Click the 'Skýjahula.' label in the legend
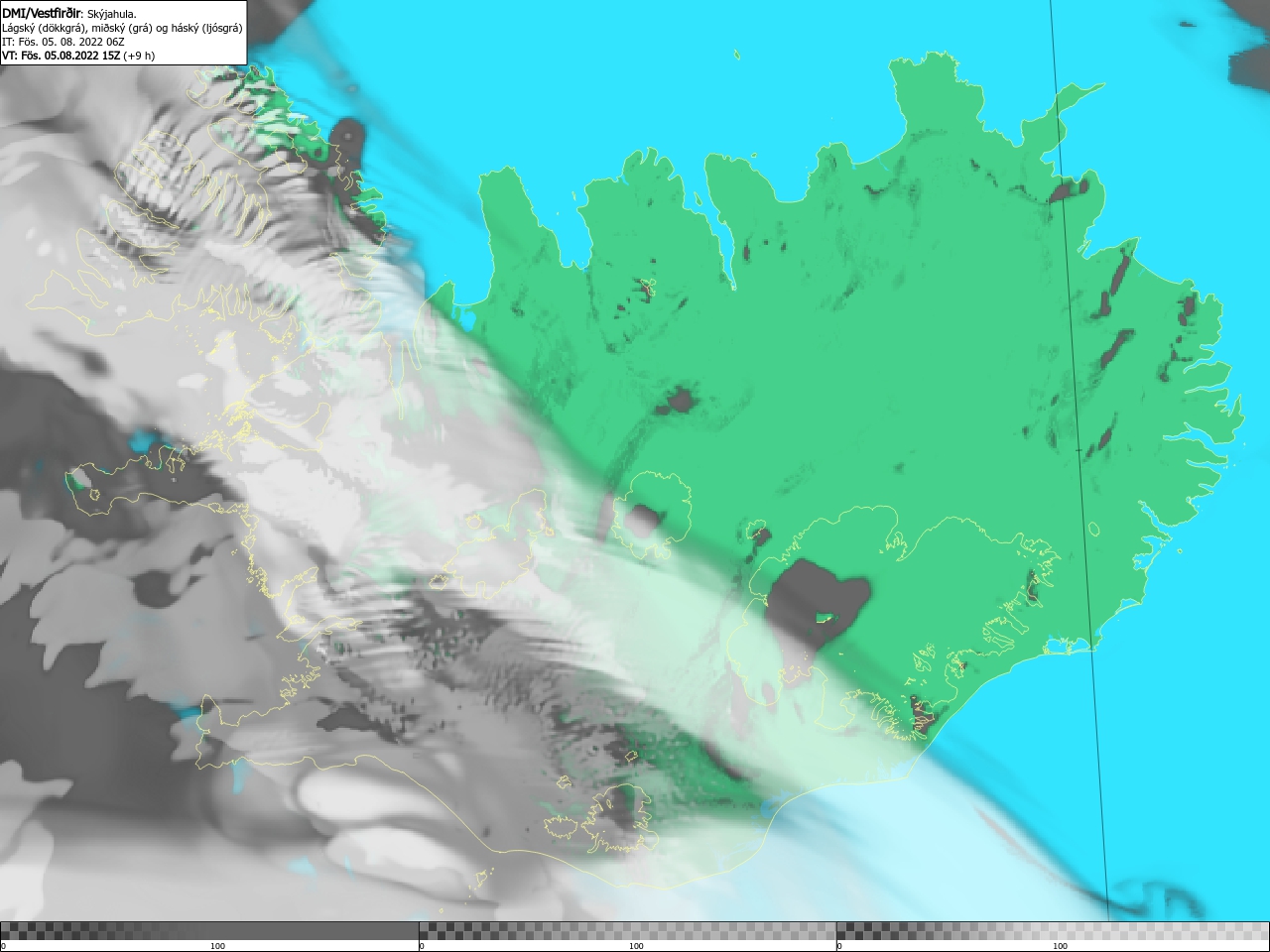The height and width of the screenshot is (952, 1270). 112,14
